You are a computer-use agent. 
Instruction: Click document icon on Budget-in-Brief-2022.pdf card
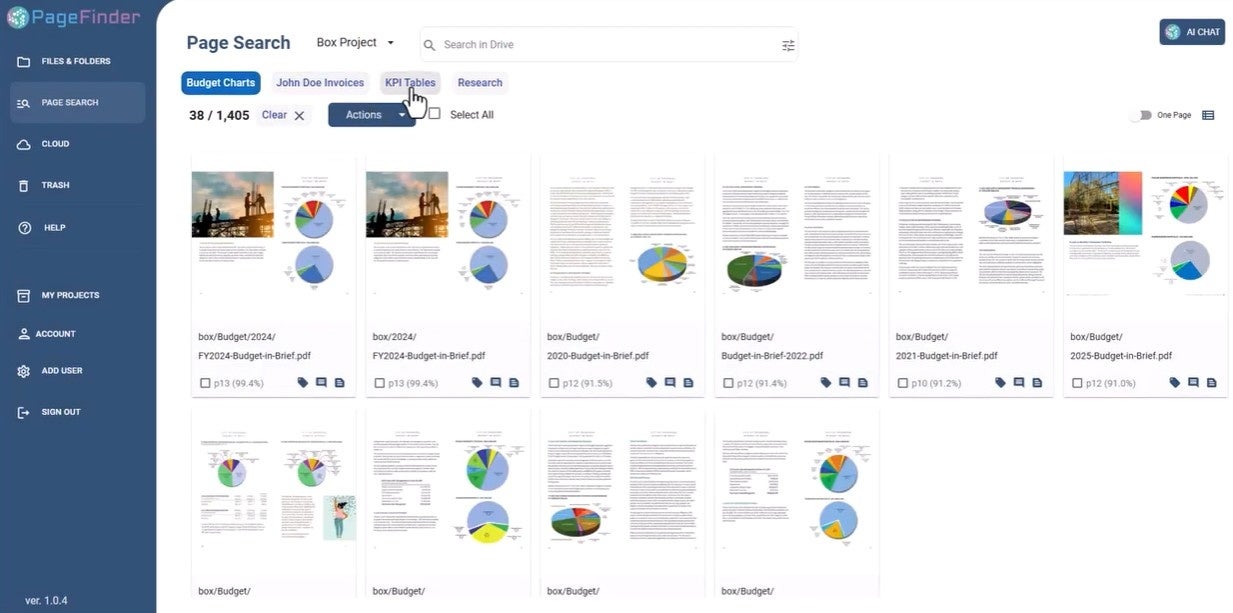(x=862, y=383)
